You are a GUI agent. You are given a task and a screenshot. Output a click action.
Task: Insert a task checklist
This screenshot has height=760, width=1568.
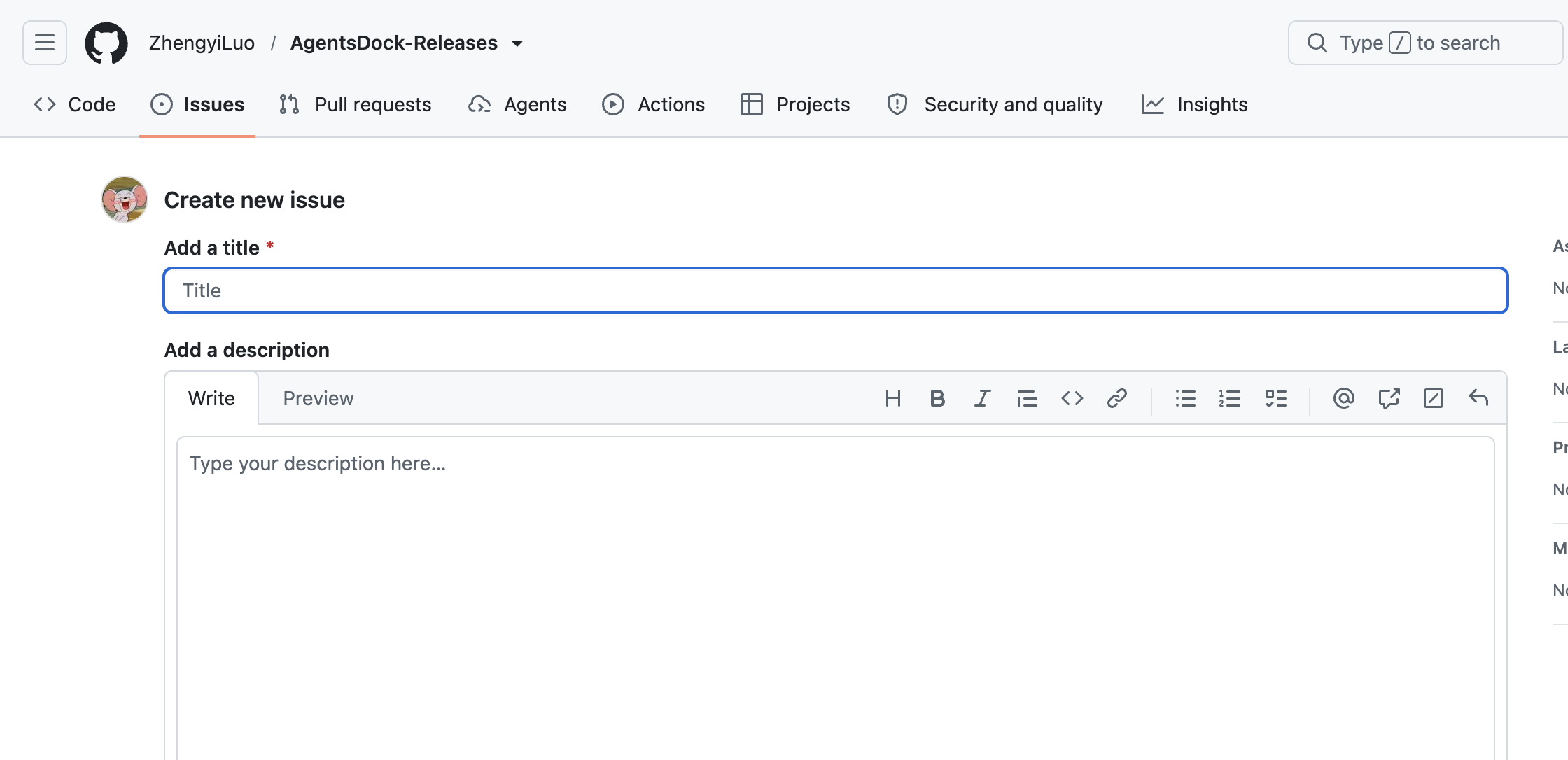click(x=1276, y=398)
